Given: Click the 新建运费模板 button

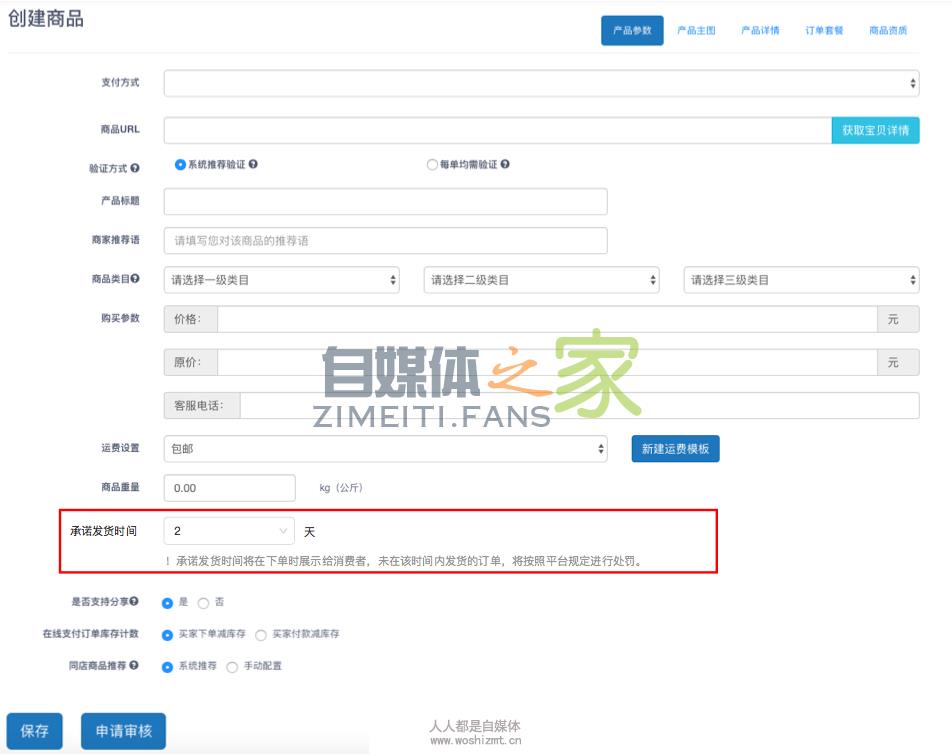Looking at the screenshot, I should 675,449.
